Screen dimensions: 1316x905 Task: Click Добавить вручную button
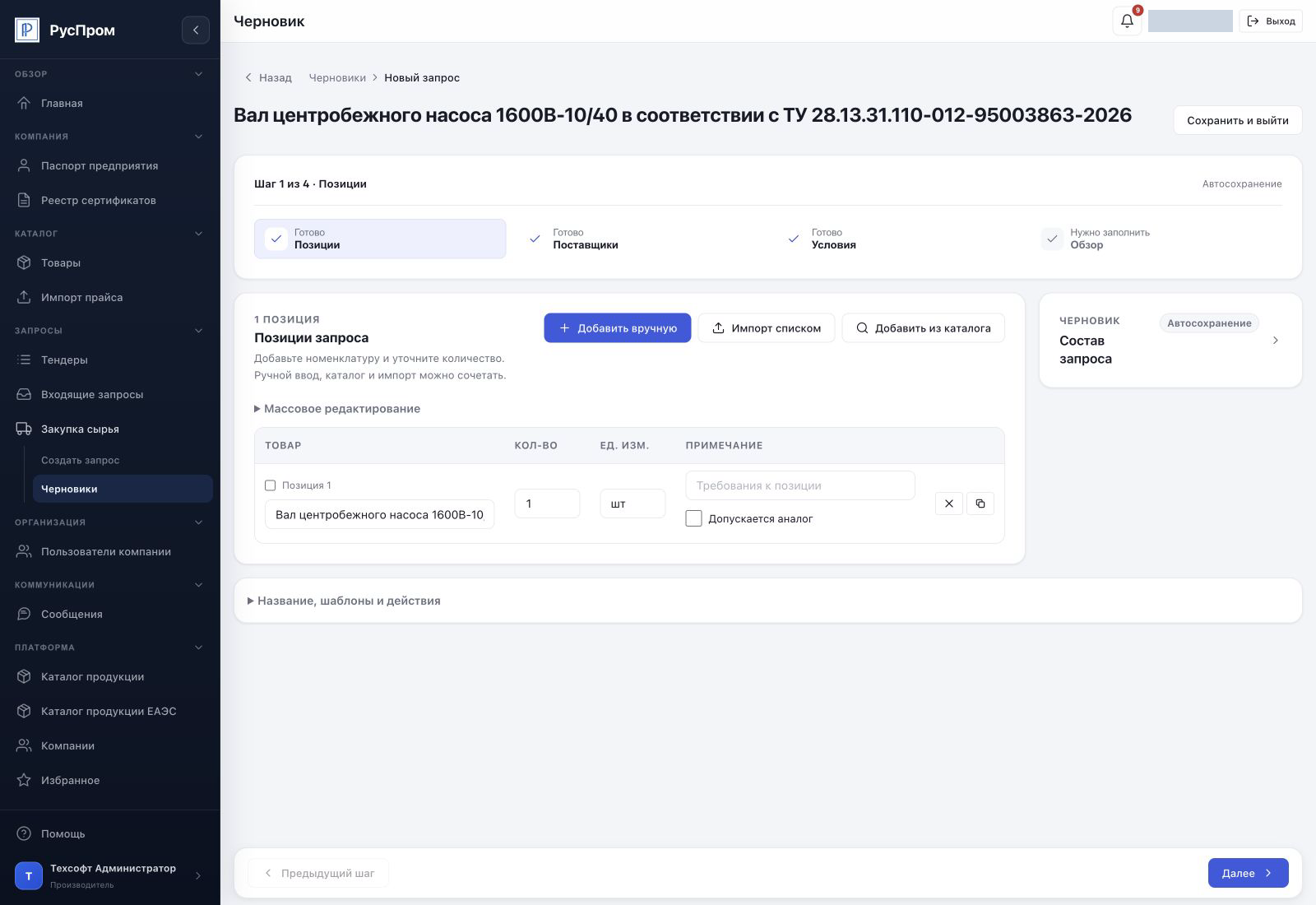tap(617, 327)
